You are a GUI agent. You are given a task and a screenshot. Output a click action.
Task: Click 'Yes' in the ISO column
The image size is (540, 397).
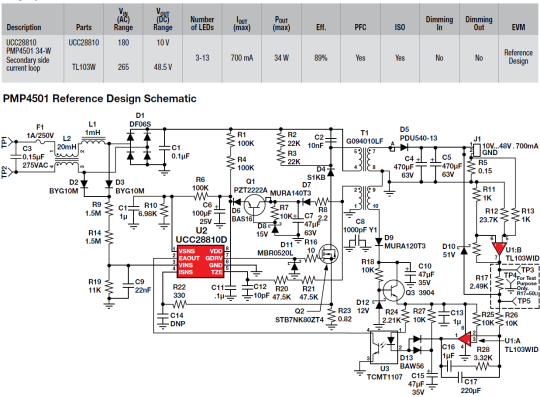click(x=400, y=58)
